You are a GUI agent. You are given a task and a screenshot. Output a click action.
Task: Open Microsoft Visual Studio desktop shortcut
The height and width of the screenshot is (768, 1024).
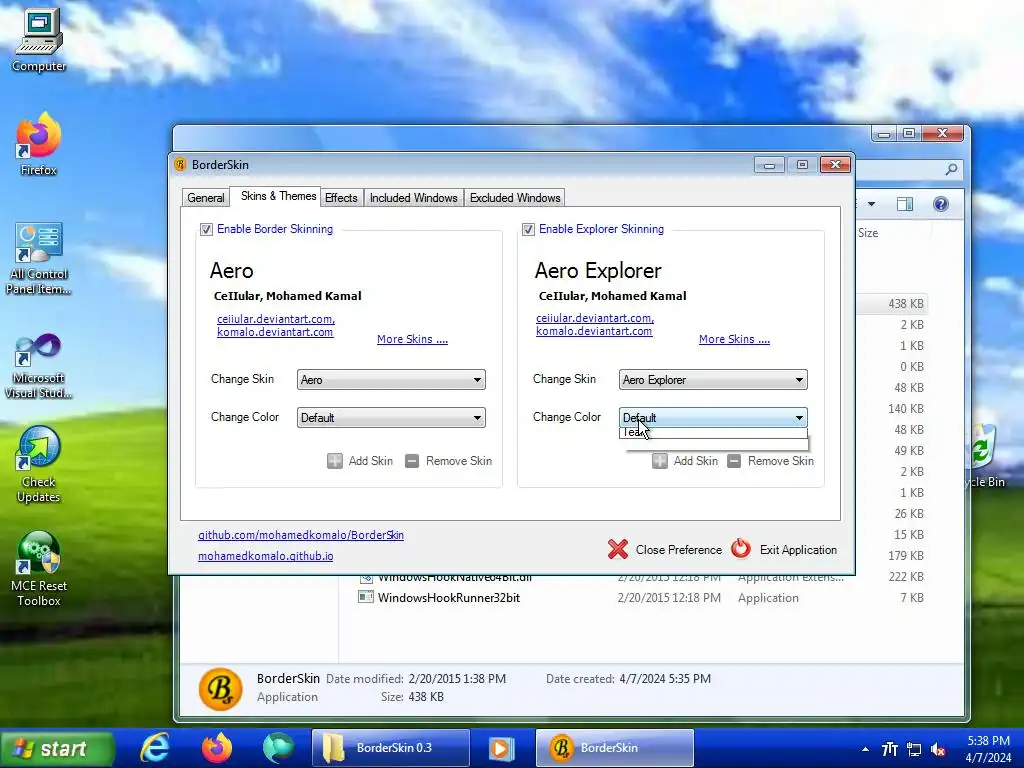(39, 364)
